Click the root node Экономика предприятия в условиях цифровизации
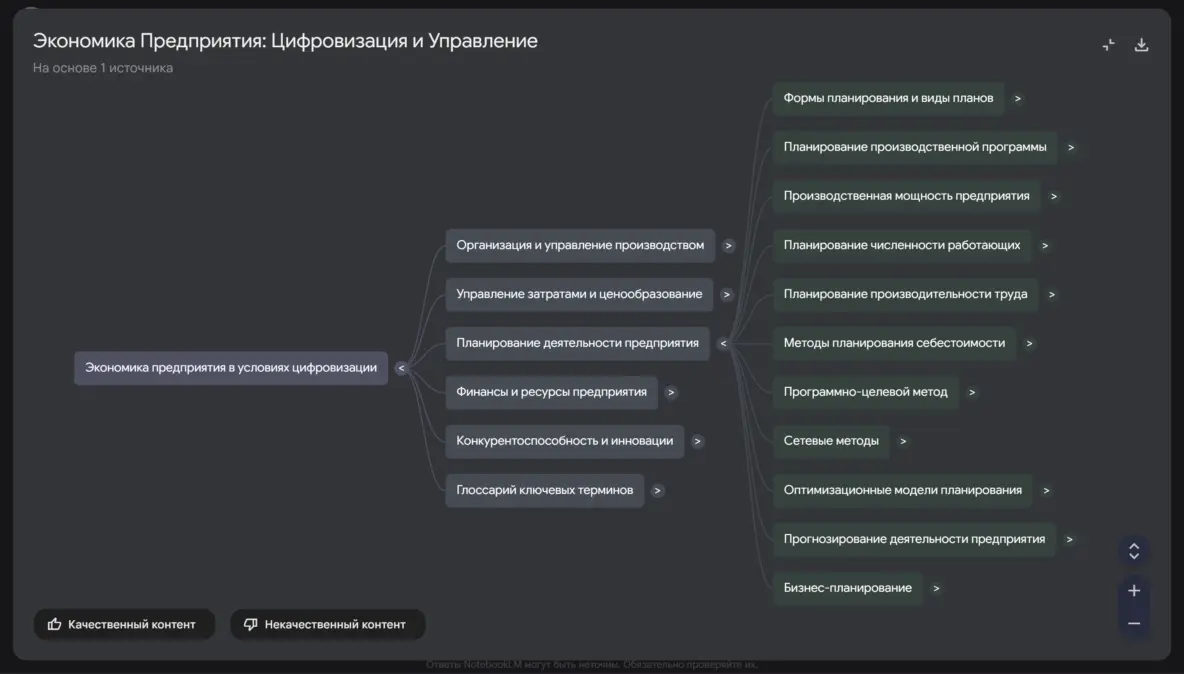Screen dimensions: 1184x674 pos(231,368)
